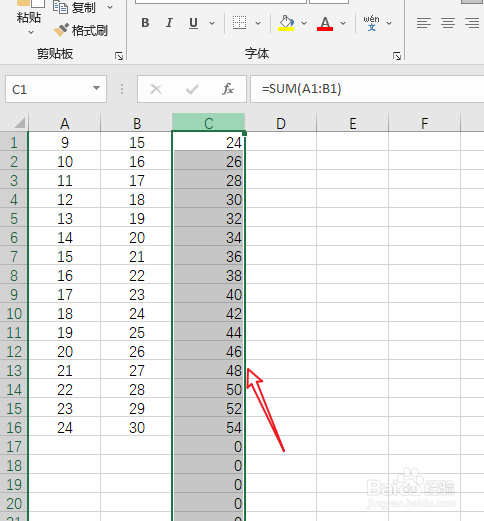
Task: Click the formula bar showing =SUM(A1:B1)
Action: [367, 89]
